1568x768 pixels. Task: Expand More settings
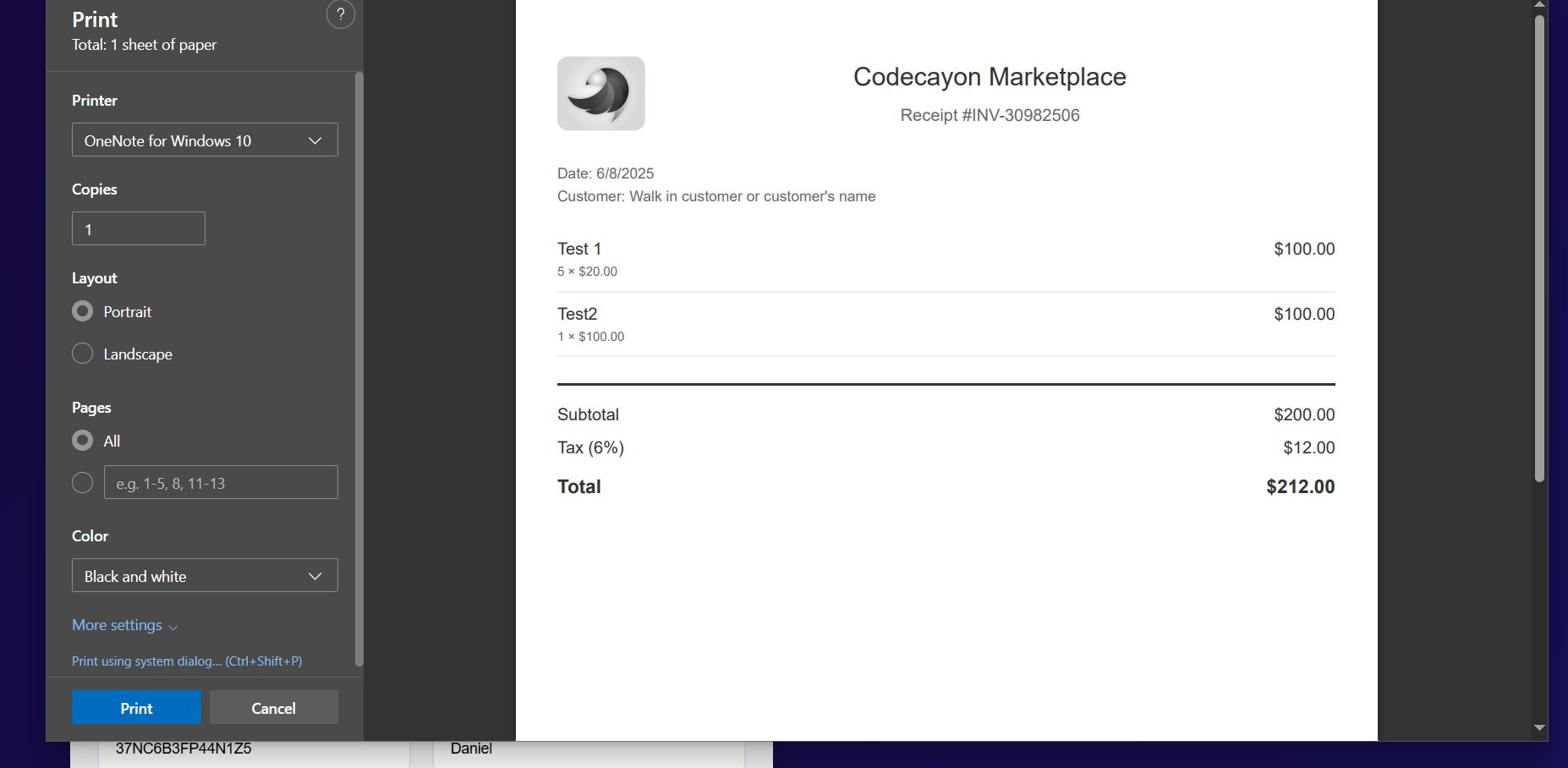[x=125, y=625]
